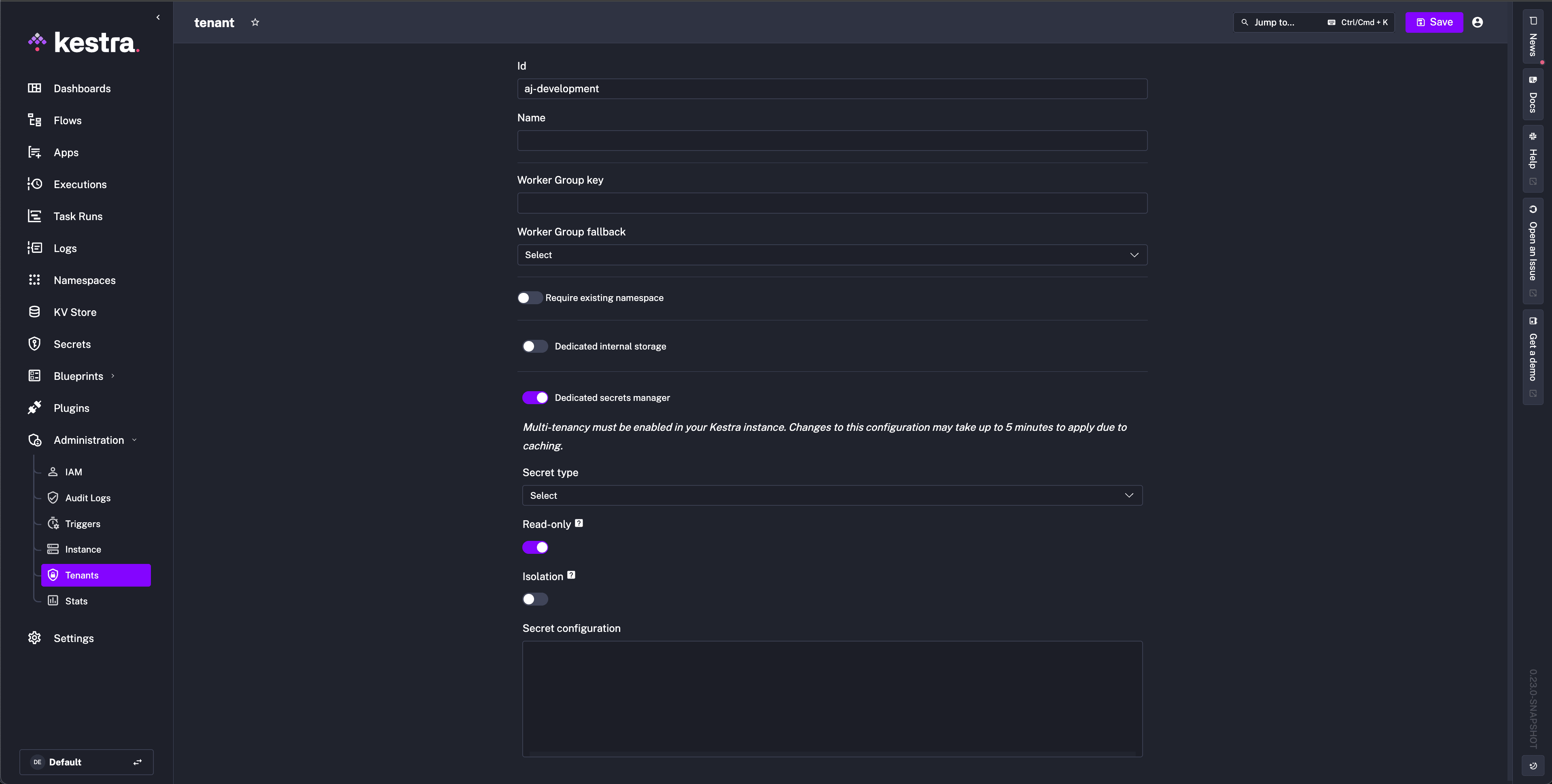Open Audit Logs under Administration

tap(87, 498)
